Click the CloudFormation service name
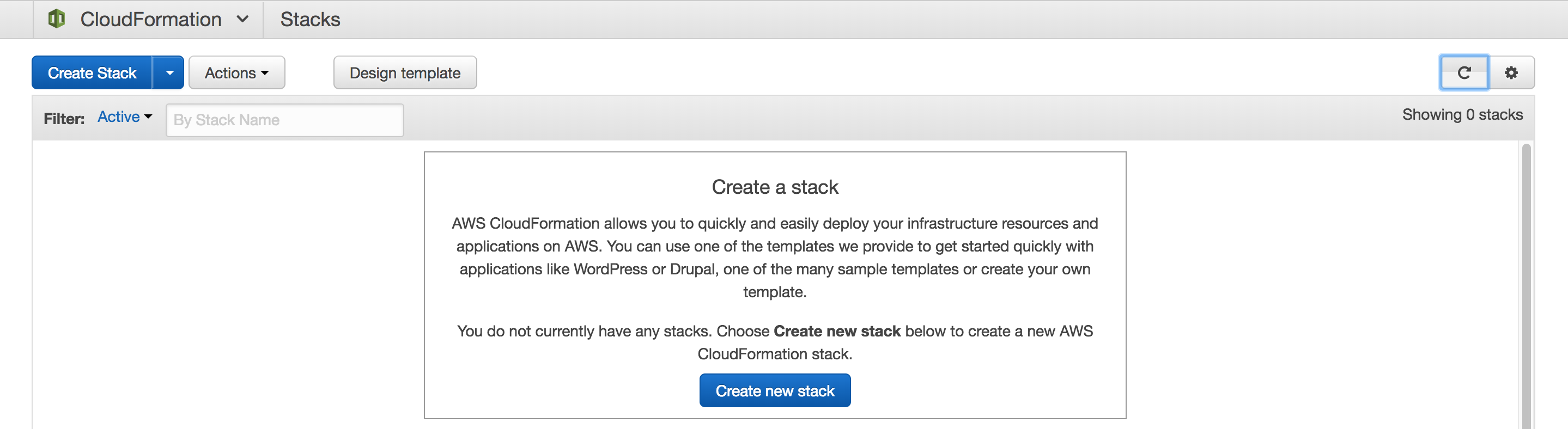 point(150,20)
